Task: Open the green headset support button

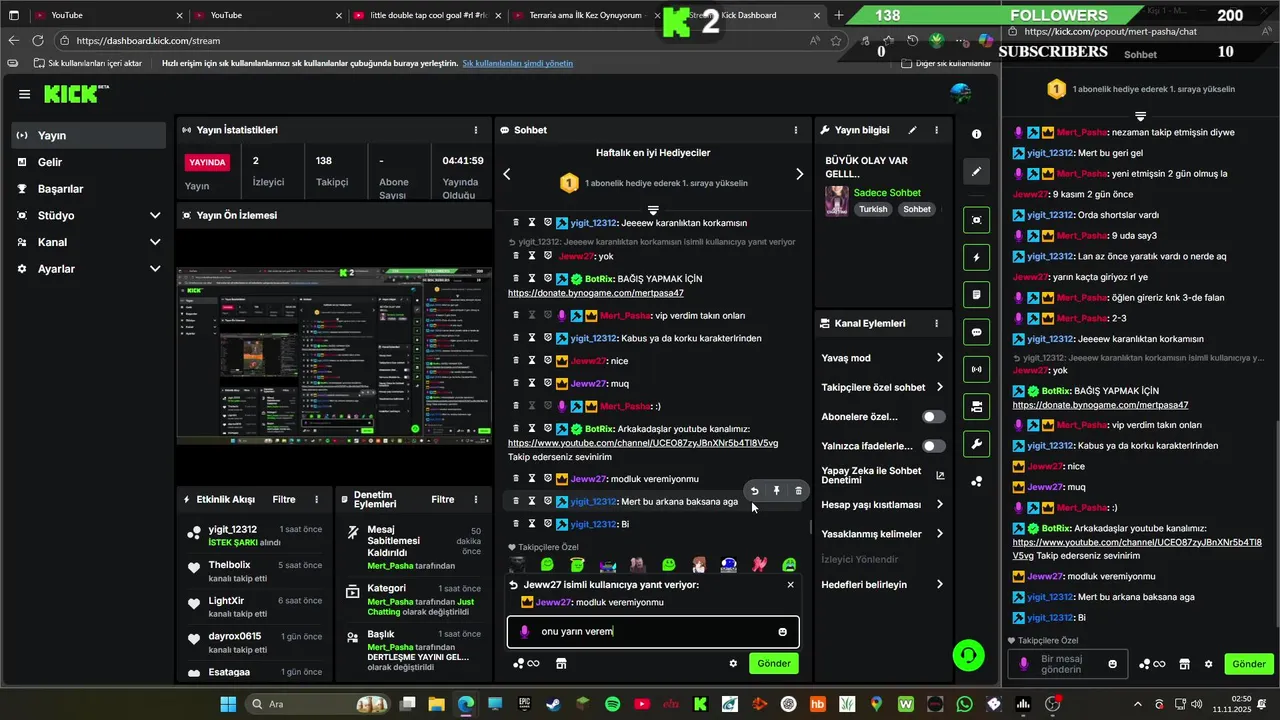Action: pyautogui.click(x=968, y=656)
